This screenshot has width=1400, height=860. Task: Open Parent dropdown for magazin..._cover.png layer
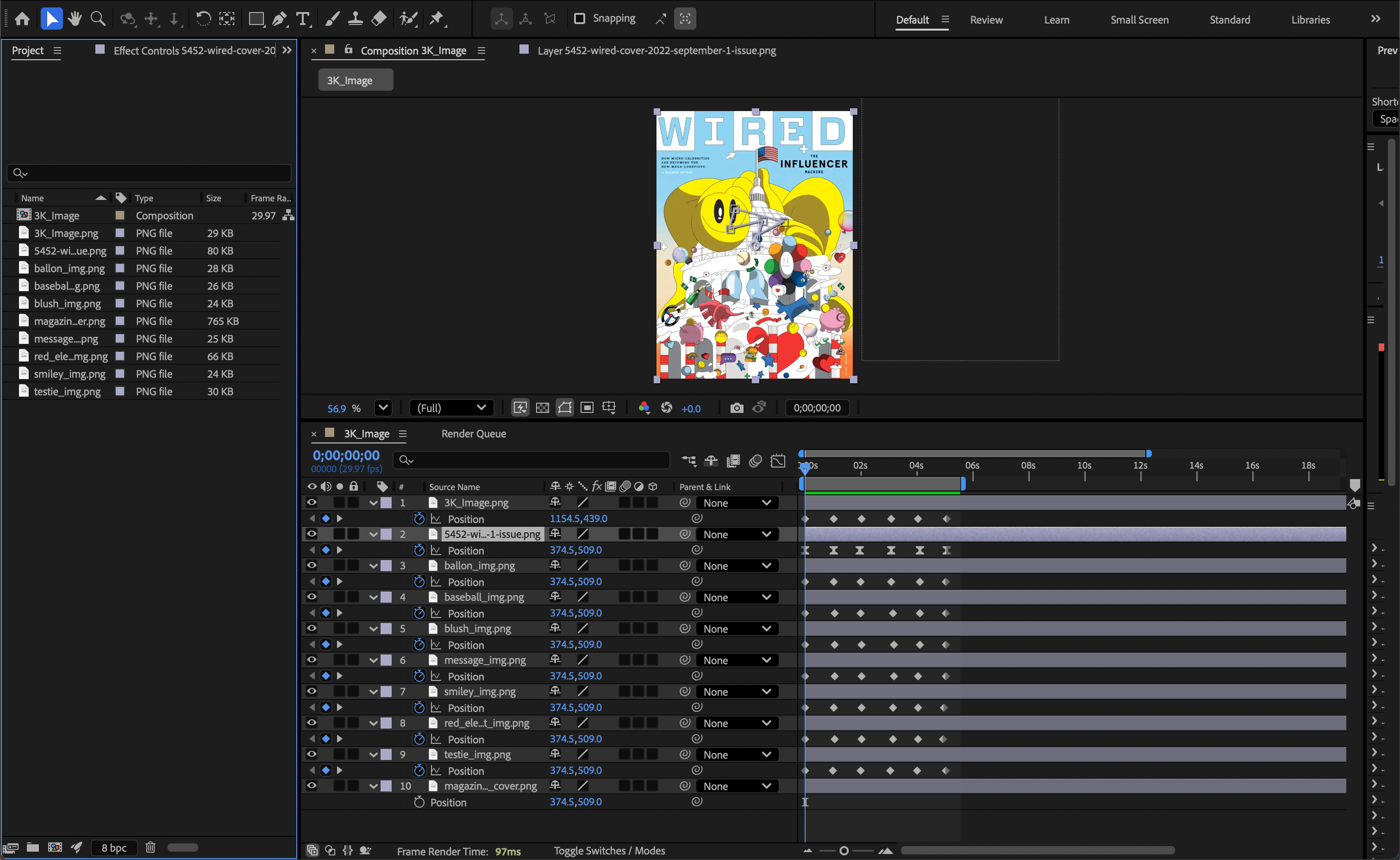[x=737, y=786]
